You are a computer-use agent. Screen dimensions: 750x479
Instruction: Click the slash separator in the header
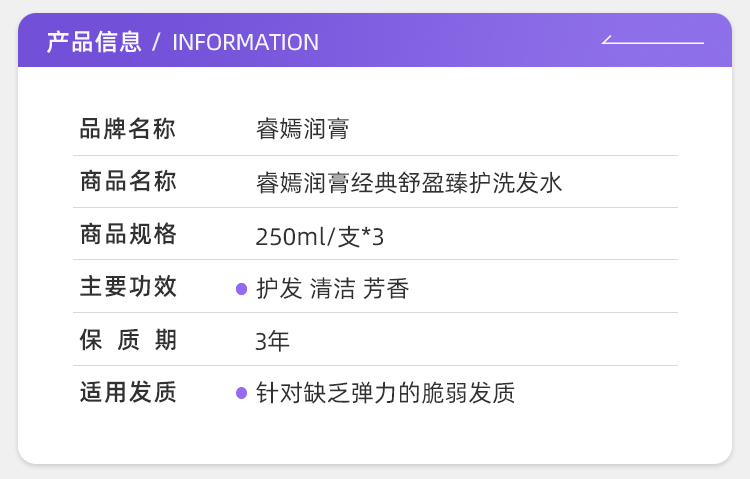point(157,42)
